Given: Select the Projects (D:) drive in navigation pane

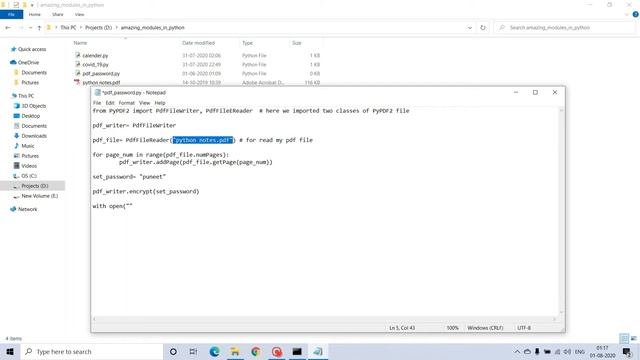Looking at the screenshot, I should (35, 186).
